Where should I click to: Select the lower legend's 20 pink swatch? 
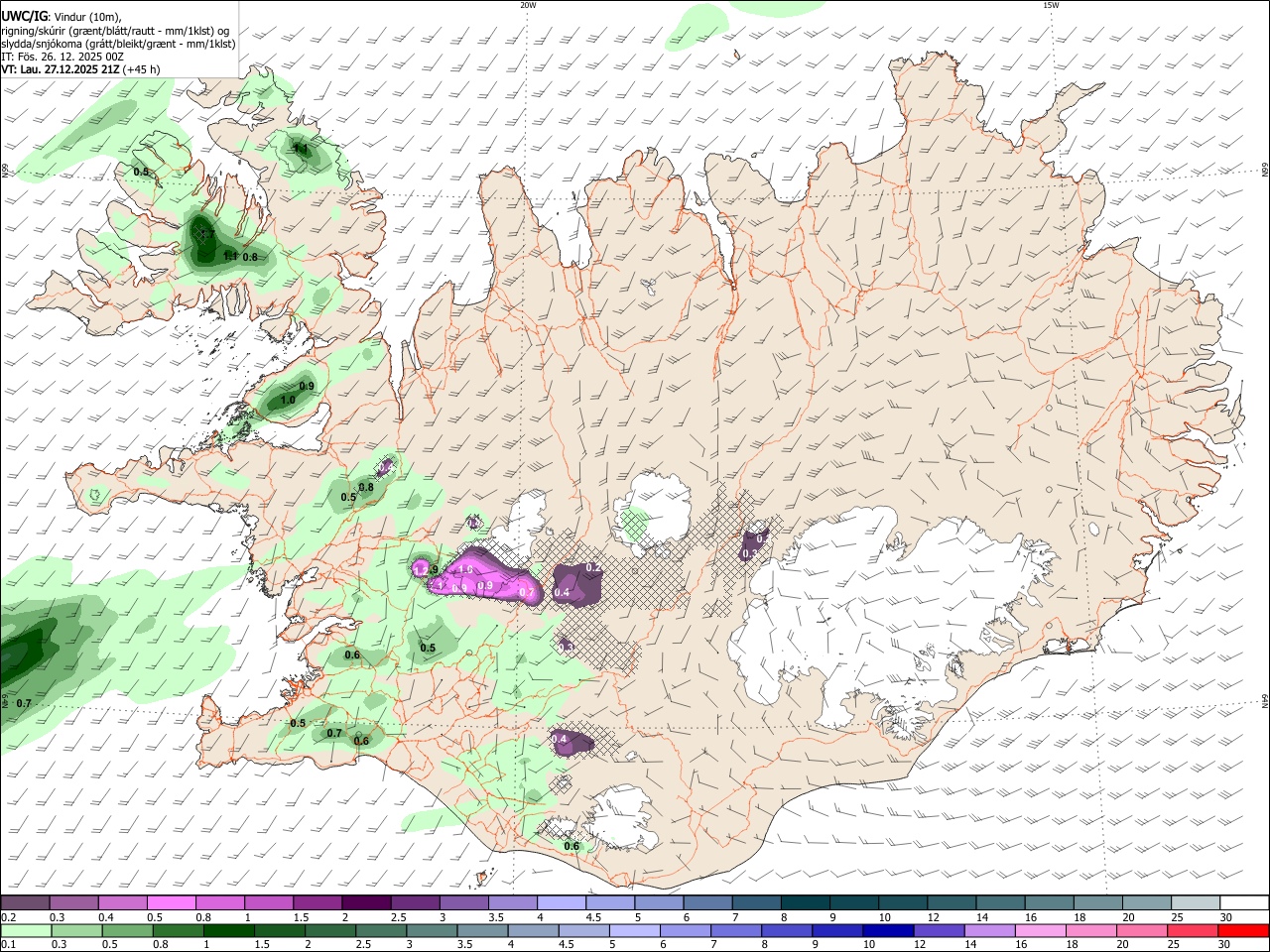coord(1140,931)
